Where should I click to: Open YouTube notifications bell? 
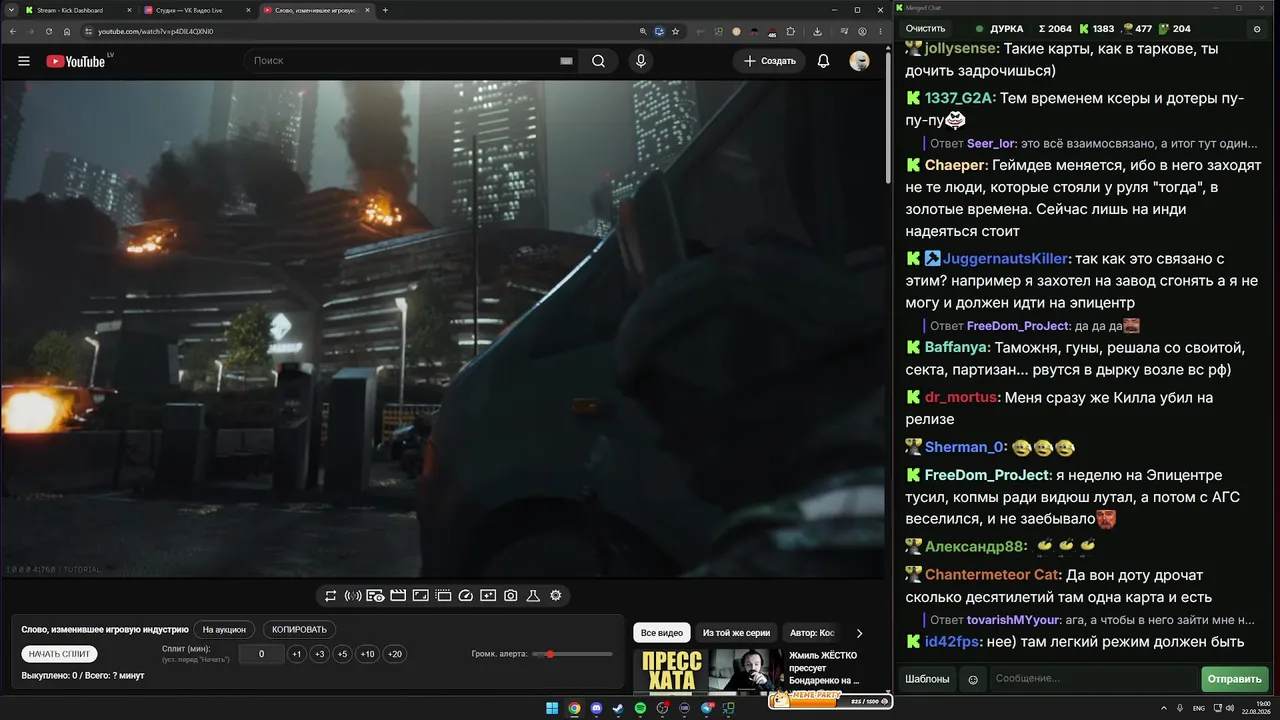tap(823, 61)
